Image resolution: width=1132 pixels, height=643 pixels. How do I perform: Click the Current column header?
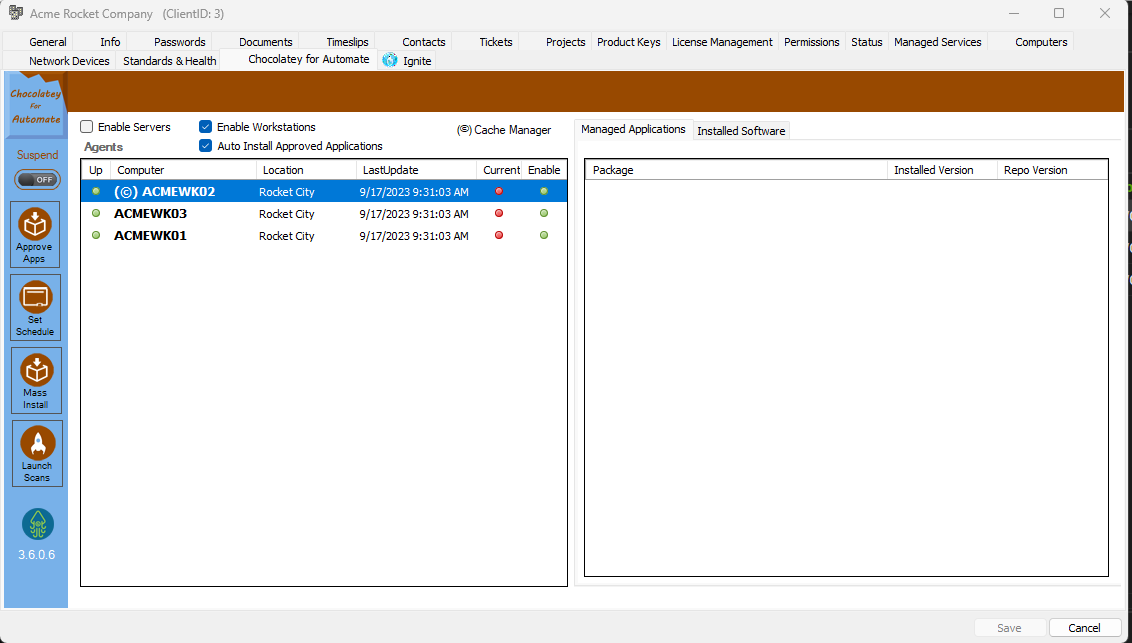tap(499, 170)
